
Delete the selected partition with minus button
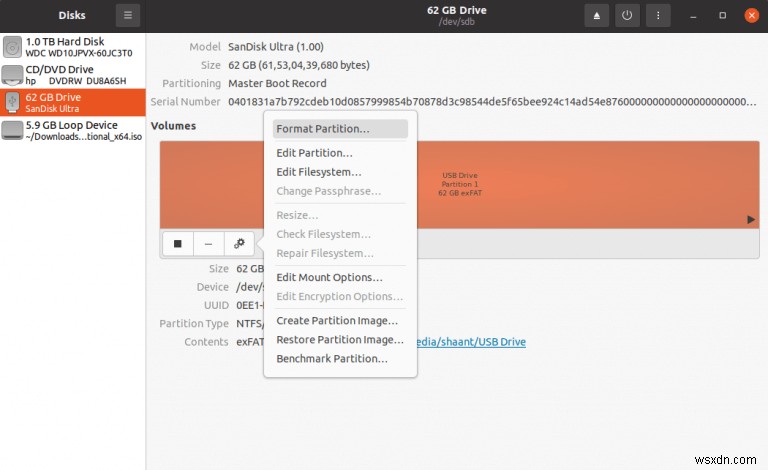pyautogui.click(x=209, y=243)
